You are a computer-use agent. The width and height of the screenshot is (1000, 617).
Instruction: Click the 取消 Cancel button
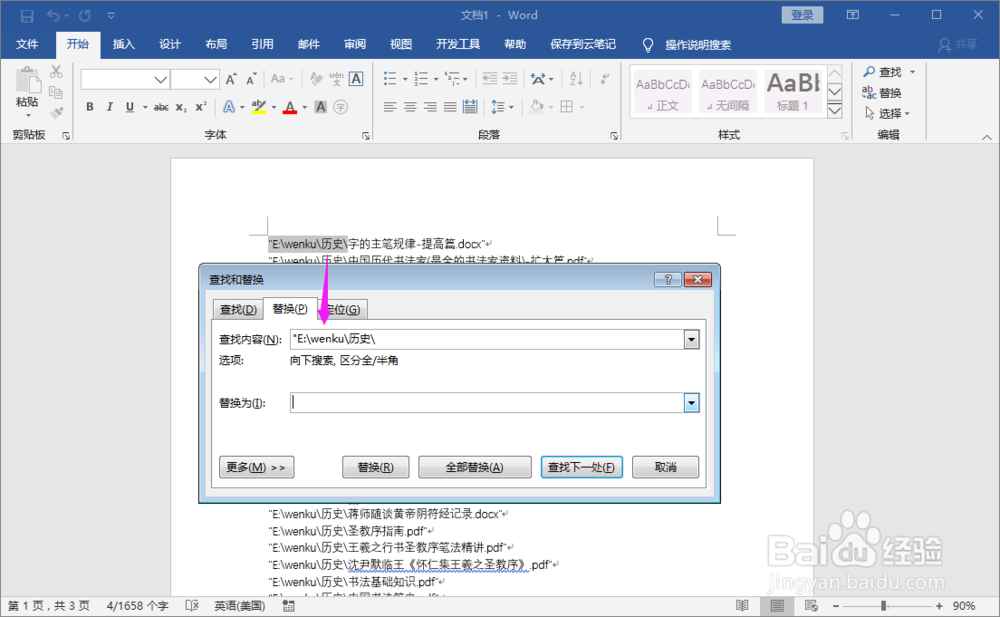tap(665, 467)
